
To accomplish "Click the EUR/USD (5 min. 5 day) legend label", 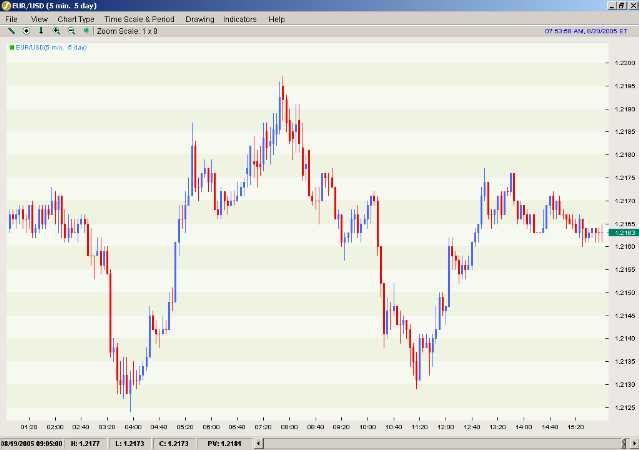I will coord(52,46).
